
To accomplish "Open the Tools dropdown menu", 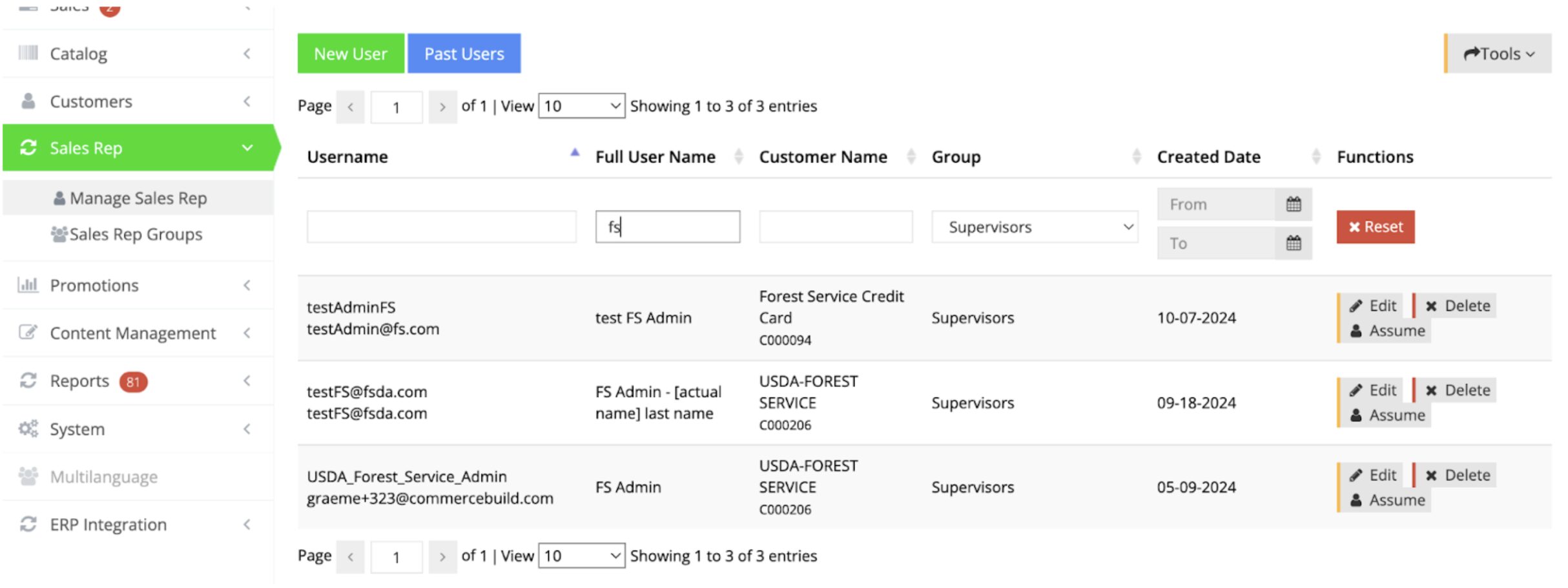I will (x=1498, y=54).
